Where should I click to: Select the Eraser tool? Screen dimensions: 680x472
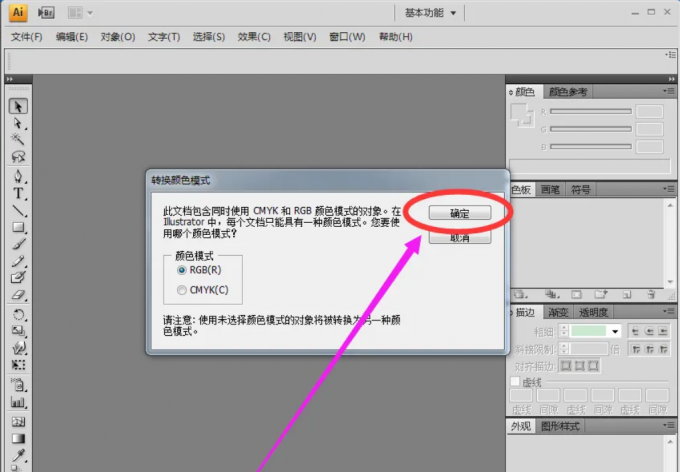click(x=18, y=295)
